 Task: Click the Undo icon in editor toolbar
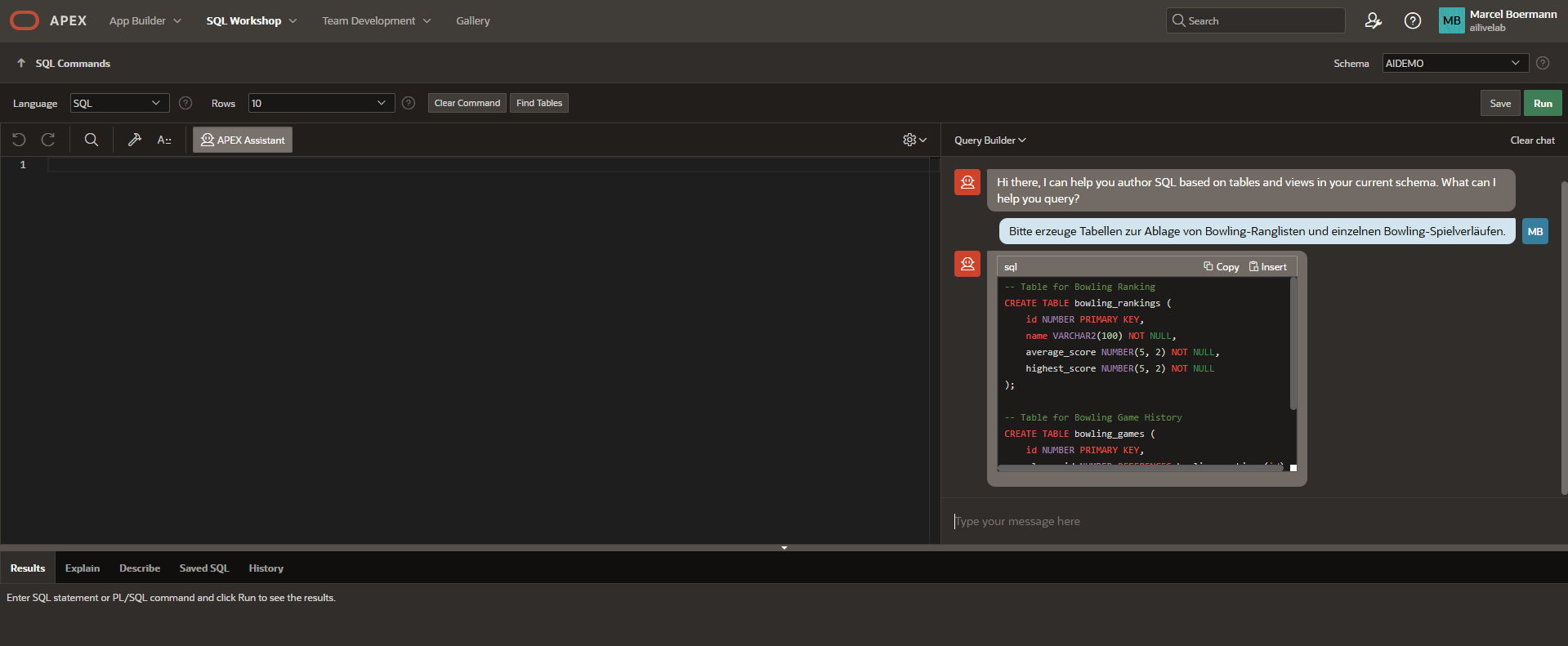[x=20, y=140]
